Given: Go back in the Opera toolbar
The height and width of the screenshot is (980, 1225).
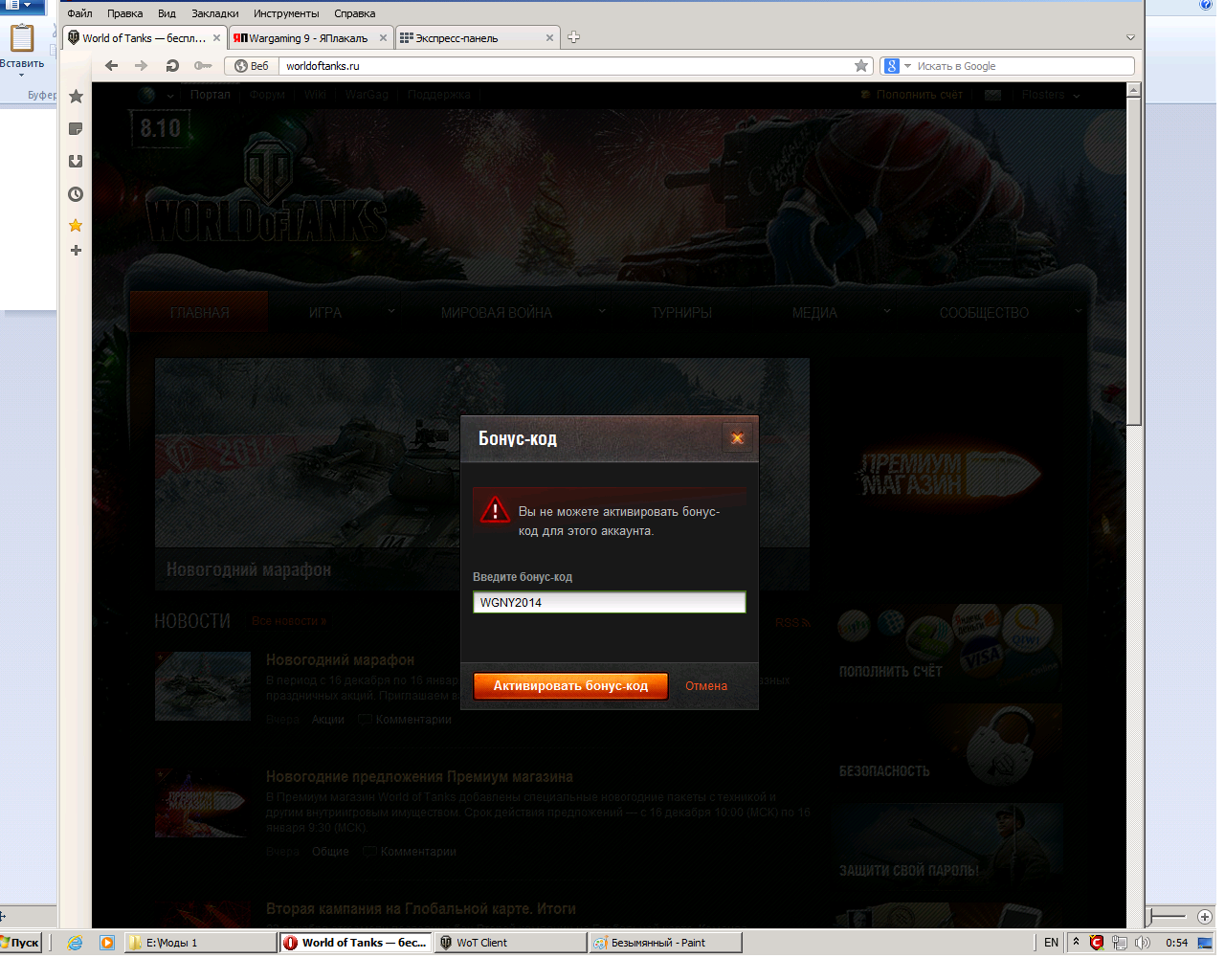Looking at the screenshot, I should tap(111, 66).
